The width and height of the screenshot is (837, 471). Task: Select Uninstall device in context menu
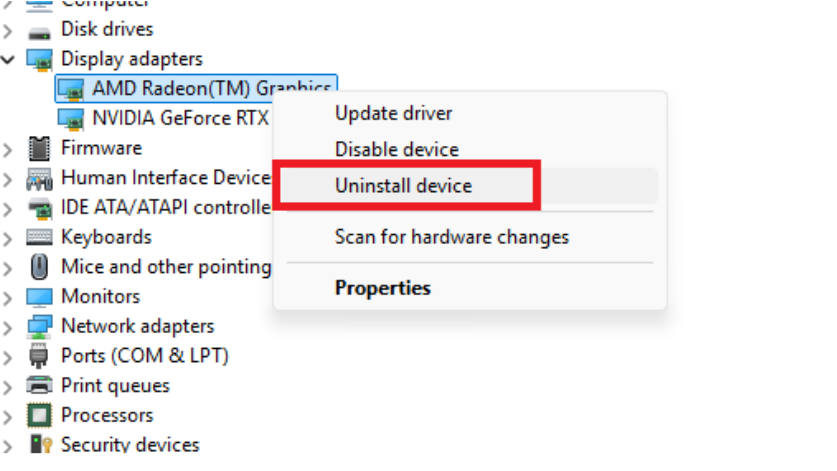403,186
